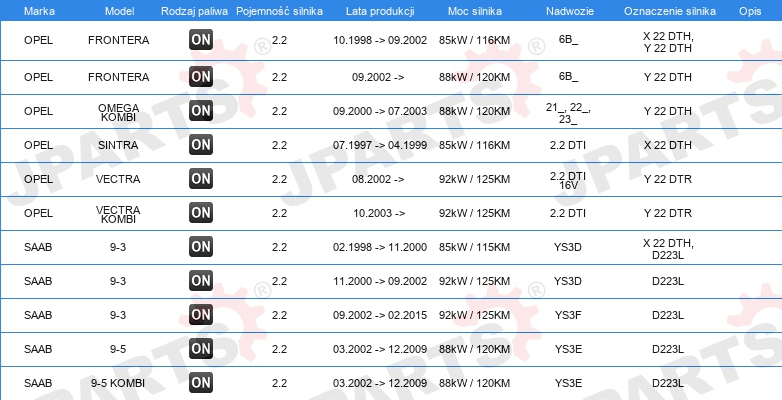Click production years 10.1998 -> 09.2002

click(380, 40)
